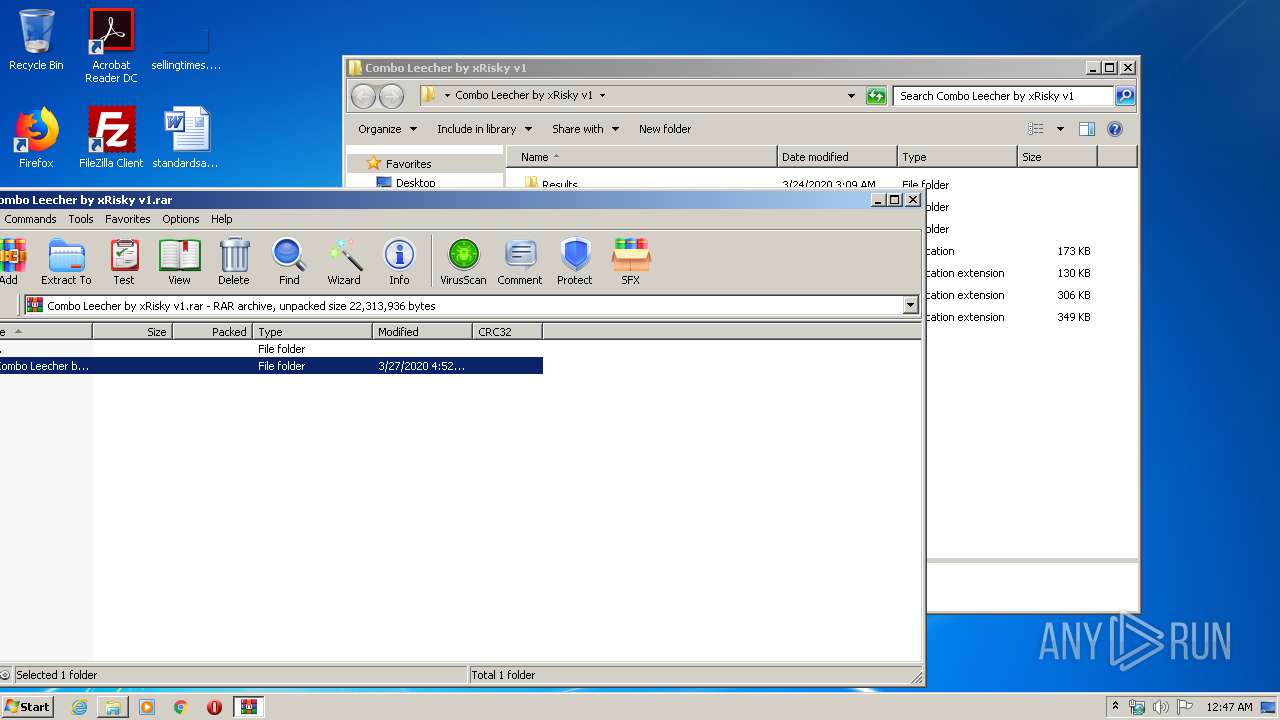Open the standardsa Word document icon
This screenshot has width=1280, height=720.
[186, 138]
